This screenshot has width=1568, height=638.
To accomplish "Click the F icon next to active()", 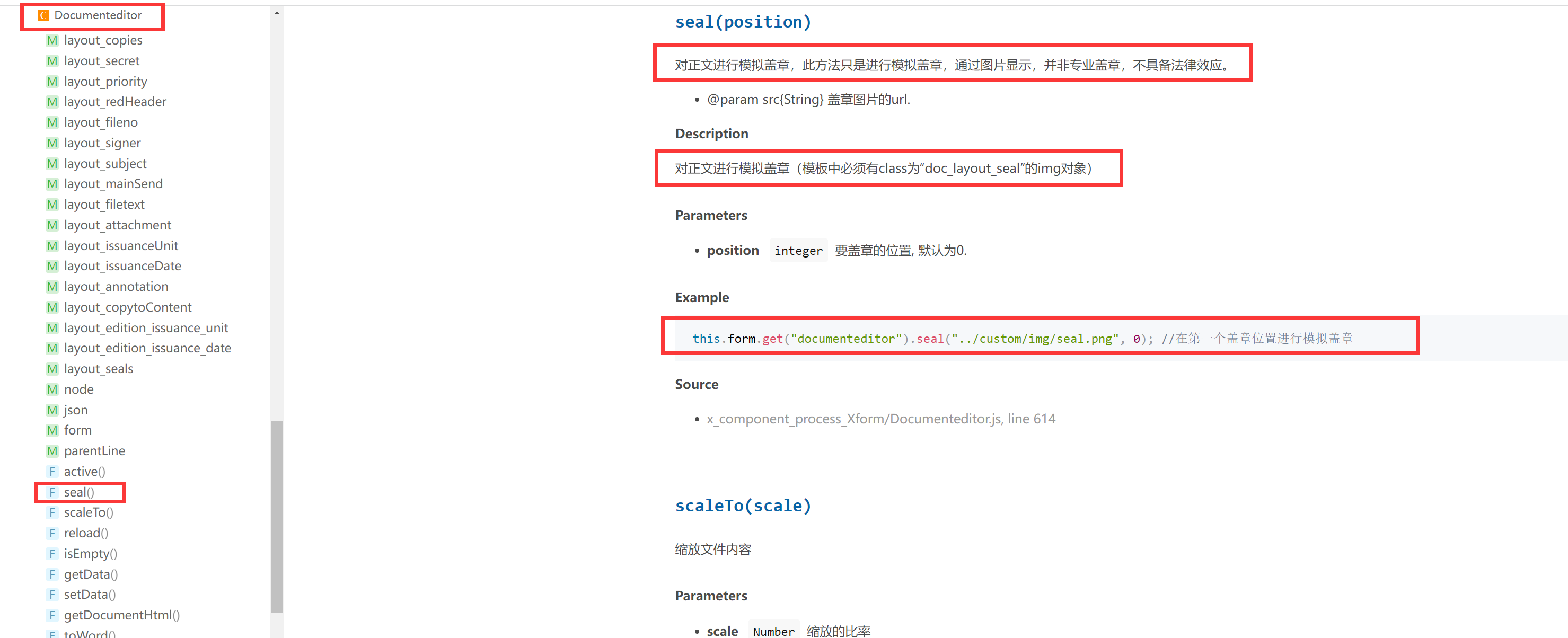I will pyautogui.click(x=52, y=472).
